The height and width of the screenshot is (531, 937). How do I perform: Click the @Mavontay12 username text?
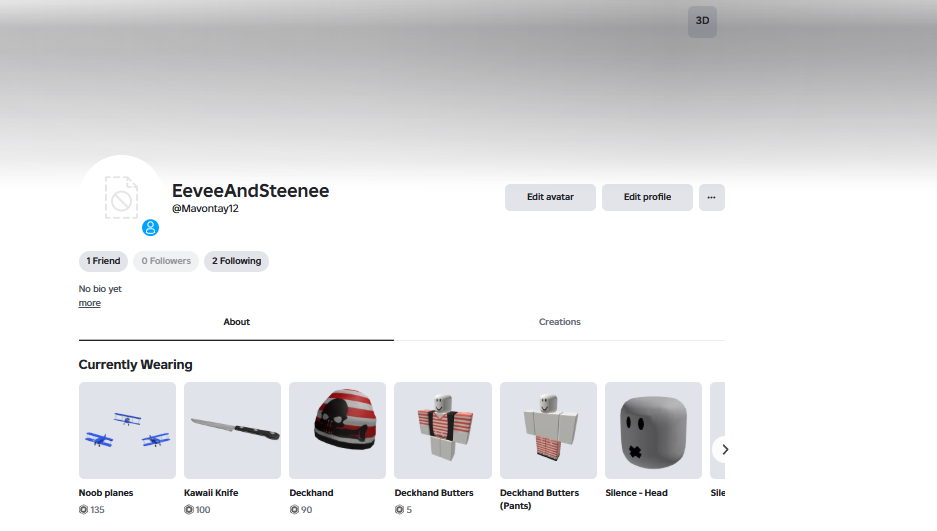click(x=205, y=208)
